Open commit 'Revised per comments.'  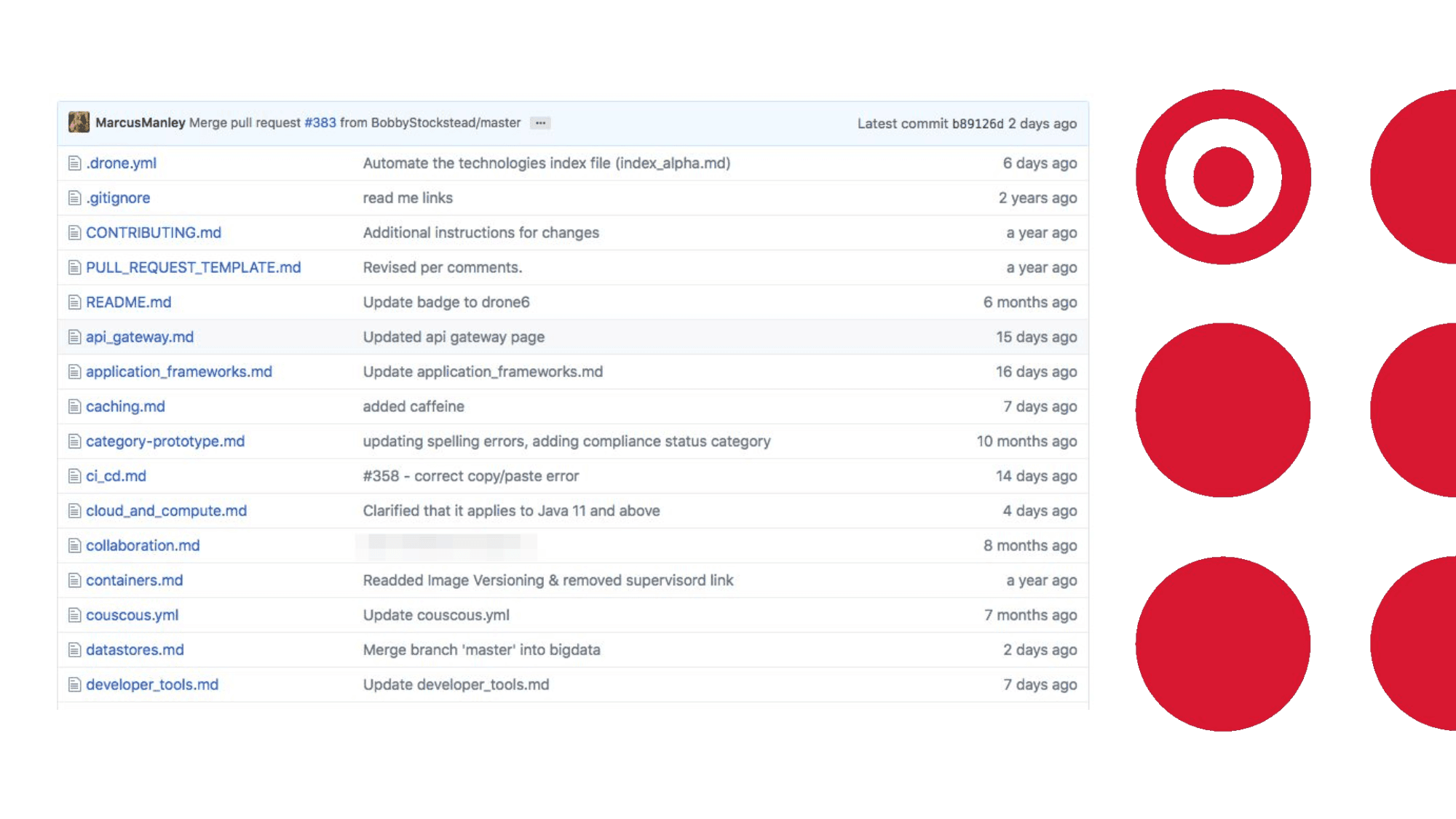coord(443,268)
